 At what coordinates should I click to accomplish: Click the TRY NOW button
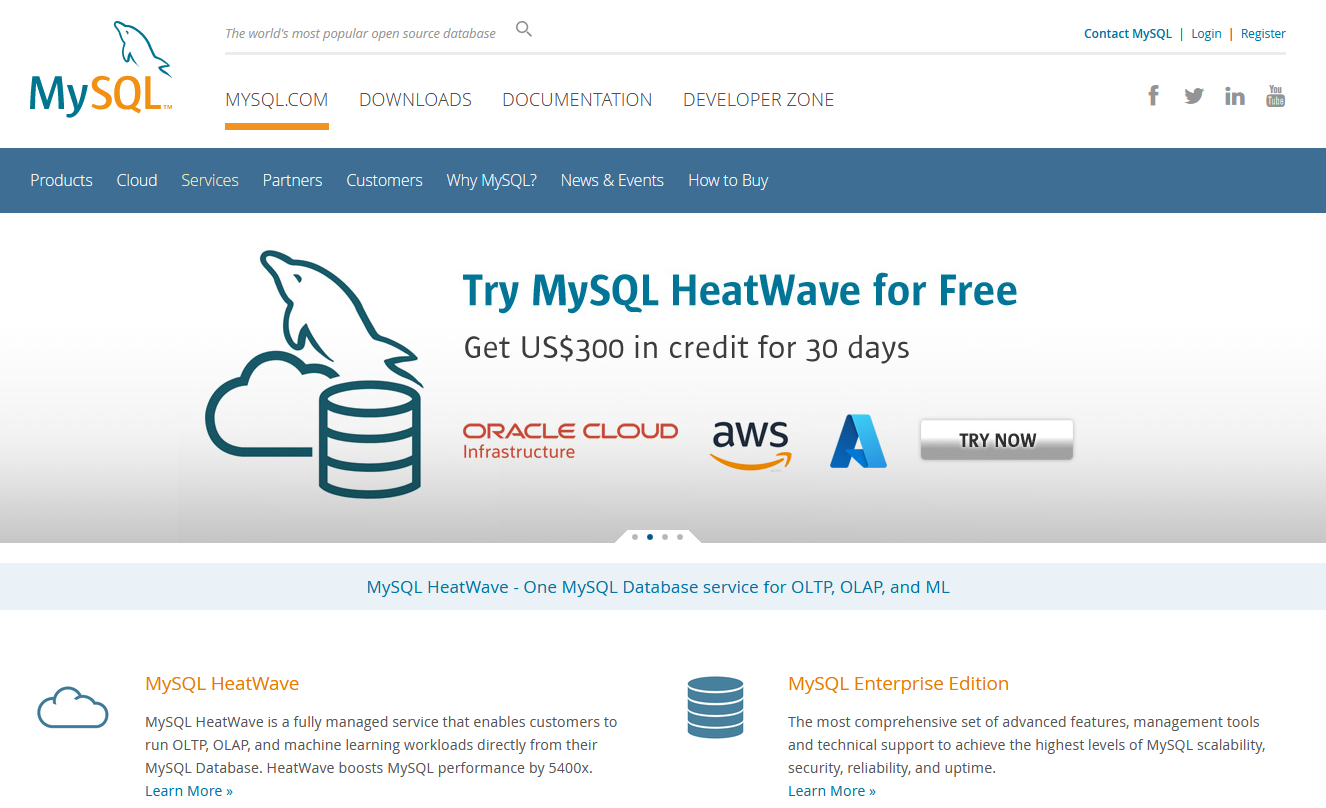(x=997, y=440)
